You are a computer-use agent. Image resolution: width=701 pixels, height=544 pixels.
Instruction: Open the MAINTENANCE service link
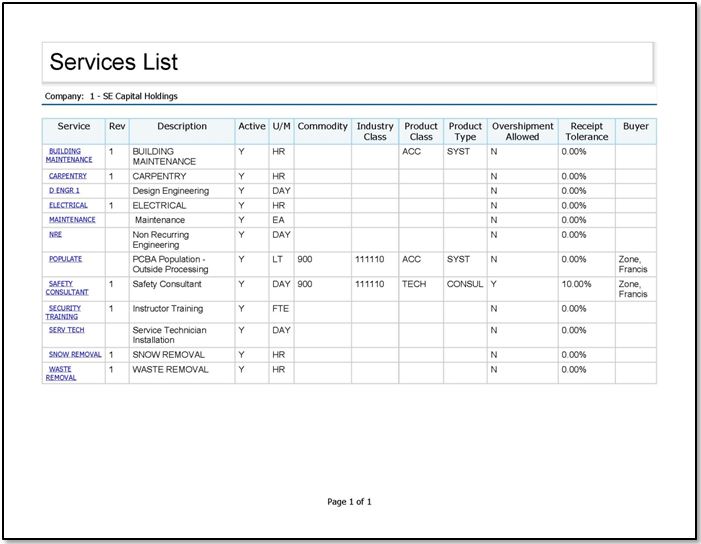[x=72, y=220]
